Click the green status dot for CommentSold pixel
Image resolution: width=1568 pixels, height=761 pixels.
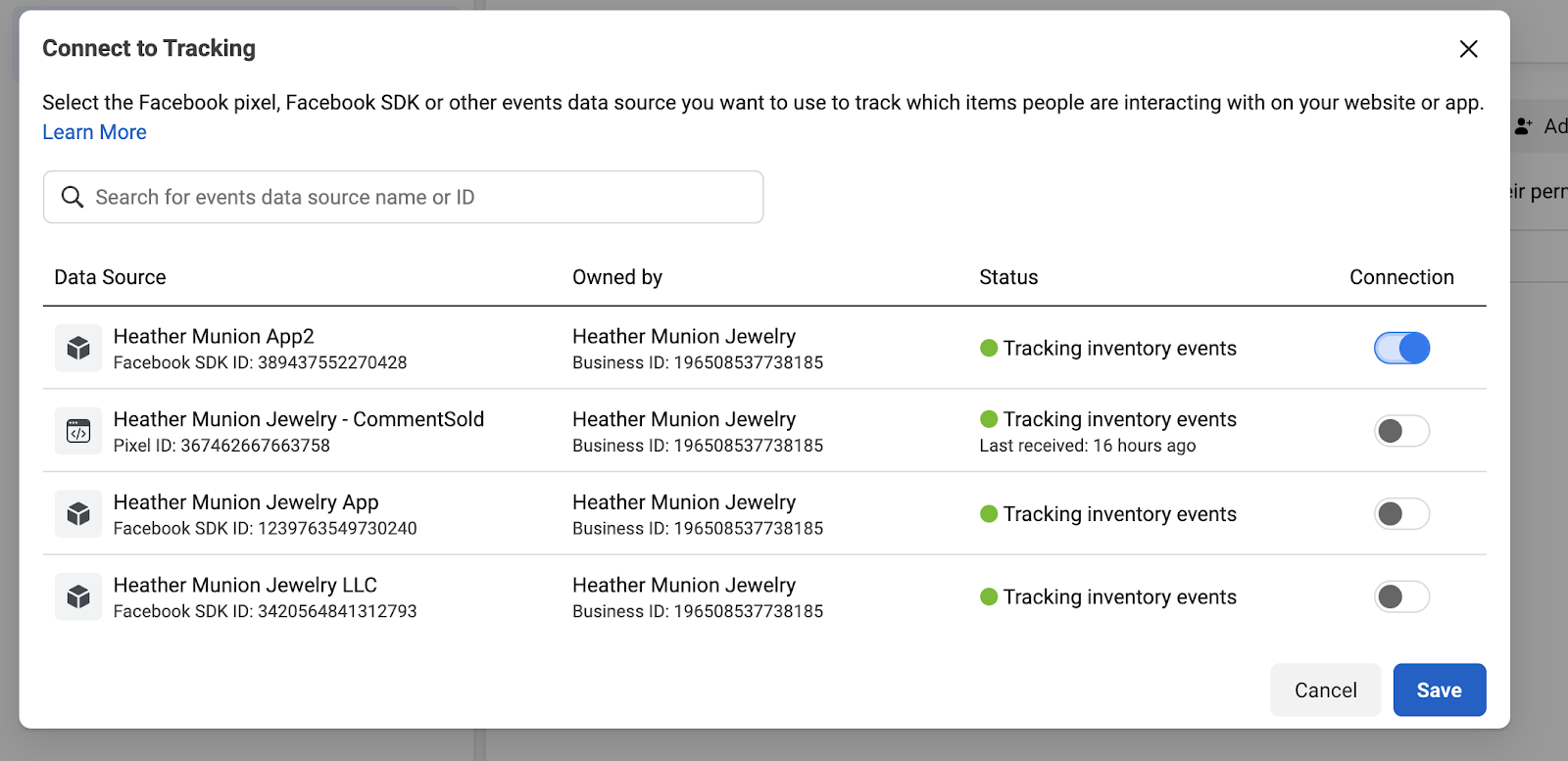point(989,419)
